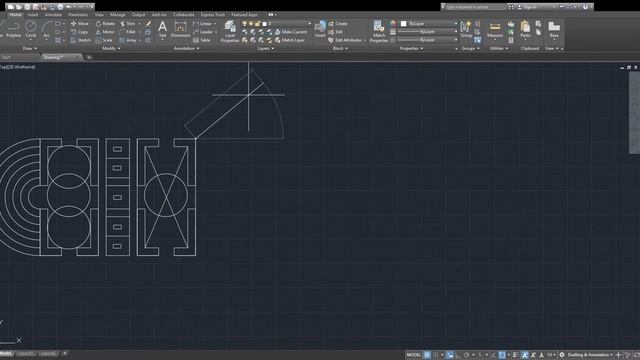The image size is (640, 360).
Task: Add a new drawing tab
Action: [x=89, y=58]
